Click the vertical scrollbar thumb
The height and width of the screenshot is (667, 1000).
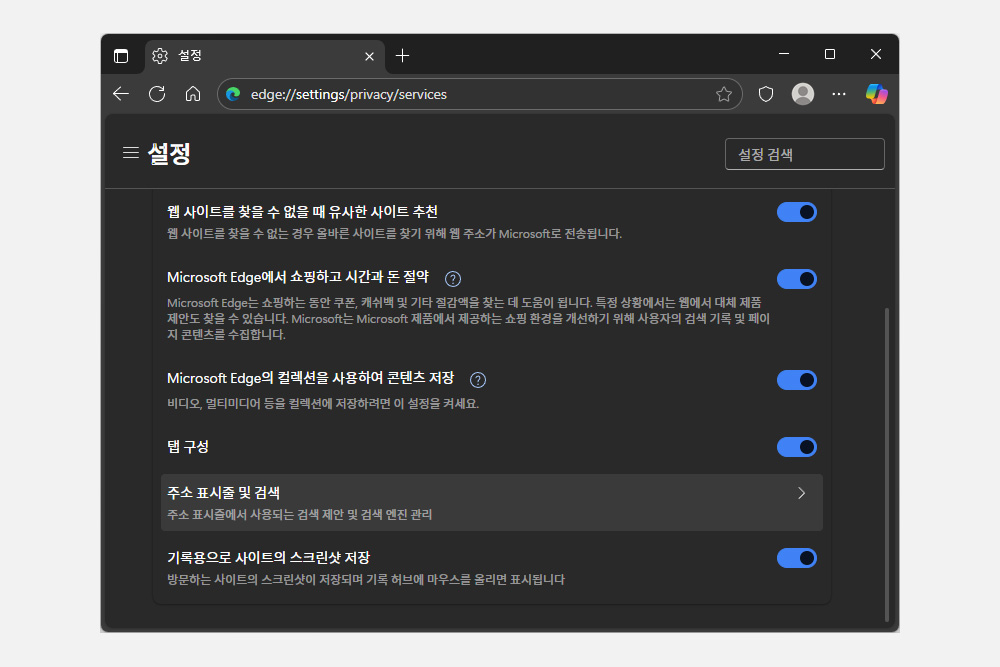(886, 464)
